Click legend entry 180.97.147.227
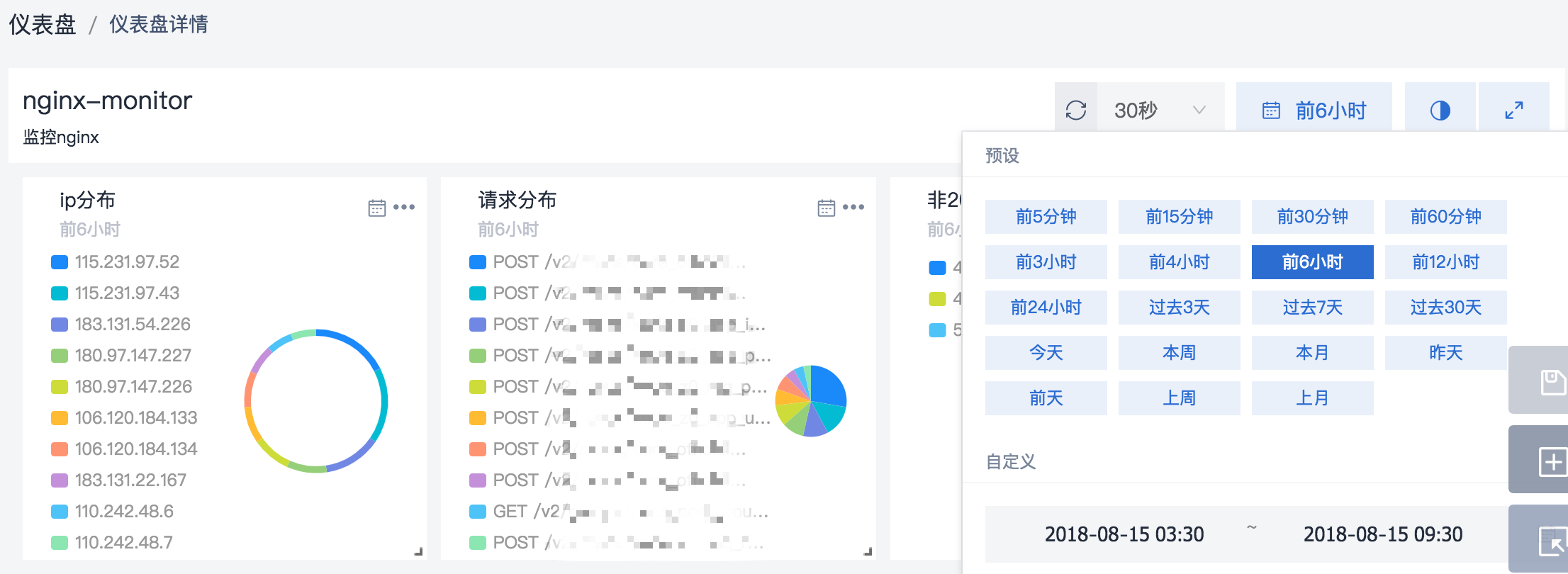This screenshot has width=1568, height=574. (x=121, y=356)
